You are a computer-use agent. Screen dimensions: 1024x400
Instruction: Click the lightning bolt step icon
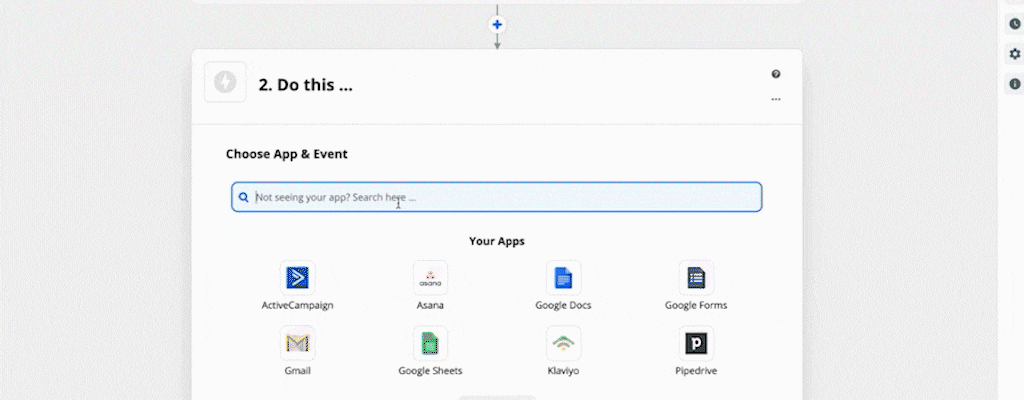(x=225, y=82)
